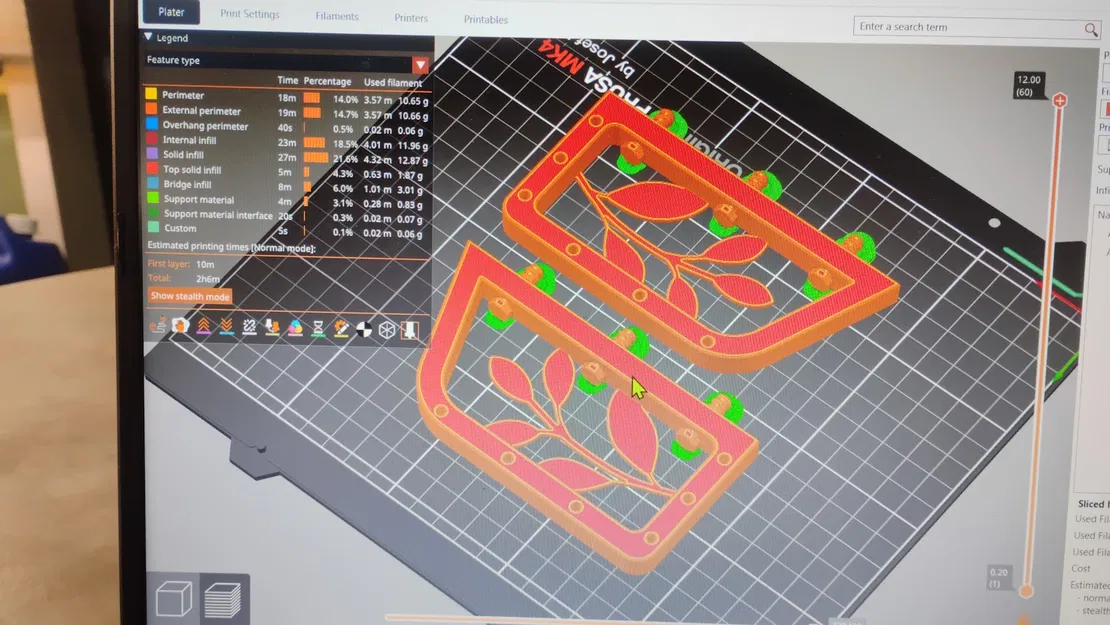
Task: Hide Perimeter feature via yellow swatch
Action: point(151,93)
